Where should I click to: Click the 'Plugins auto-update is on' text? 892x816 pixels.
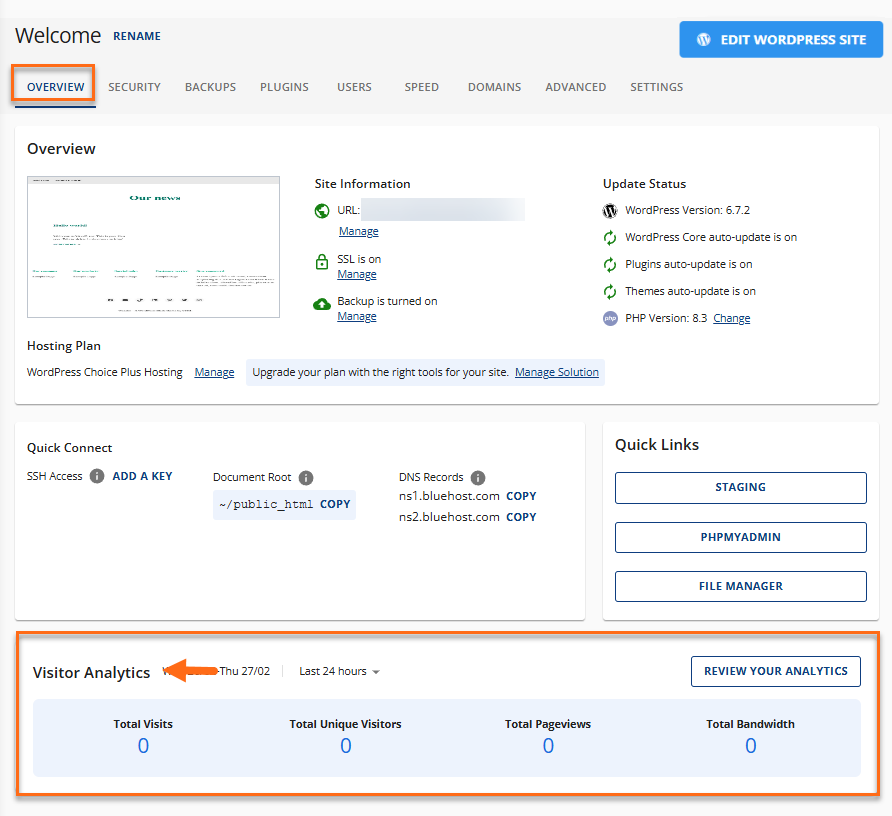[689, 265]
